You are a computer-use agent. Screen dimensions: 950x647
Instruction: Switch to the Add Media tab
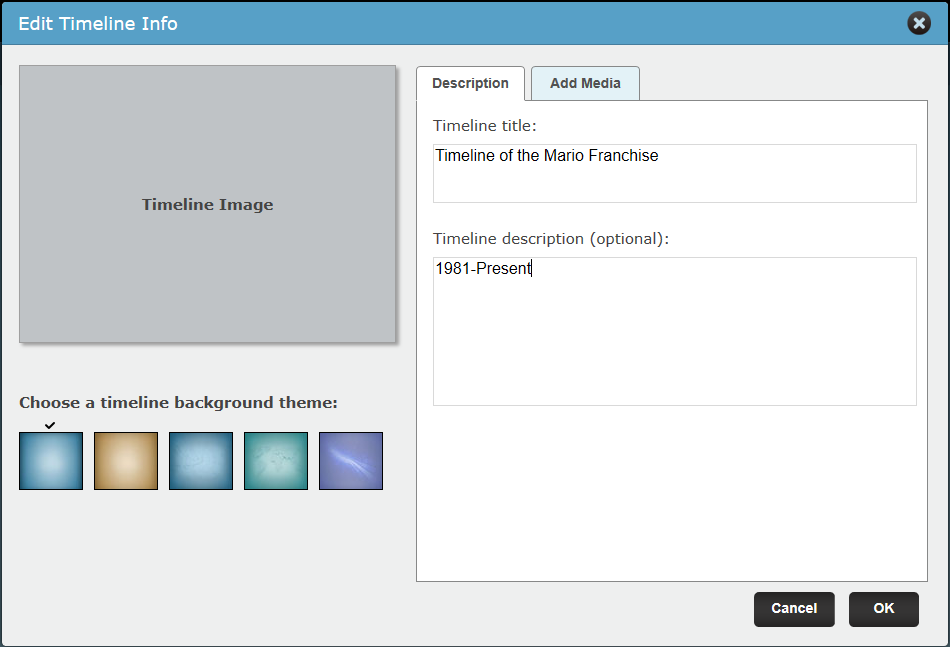[585, 84]
